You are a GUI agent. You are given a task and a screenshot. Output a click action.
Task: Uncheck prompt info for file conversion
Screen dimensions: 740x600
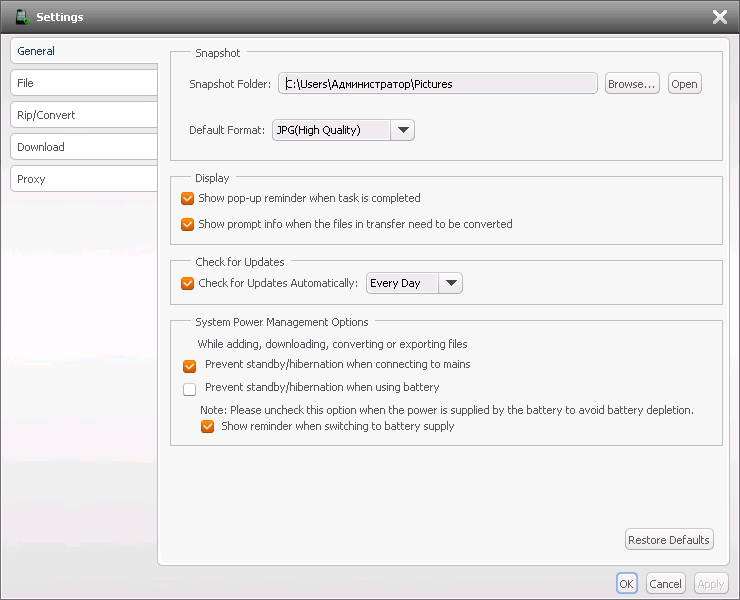pyautogui.click(x=188, y=224)
